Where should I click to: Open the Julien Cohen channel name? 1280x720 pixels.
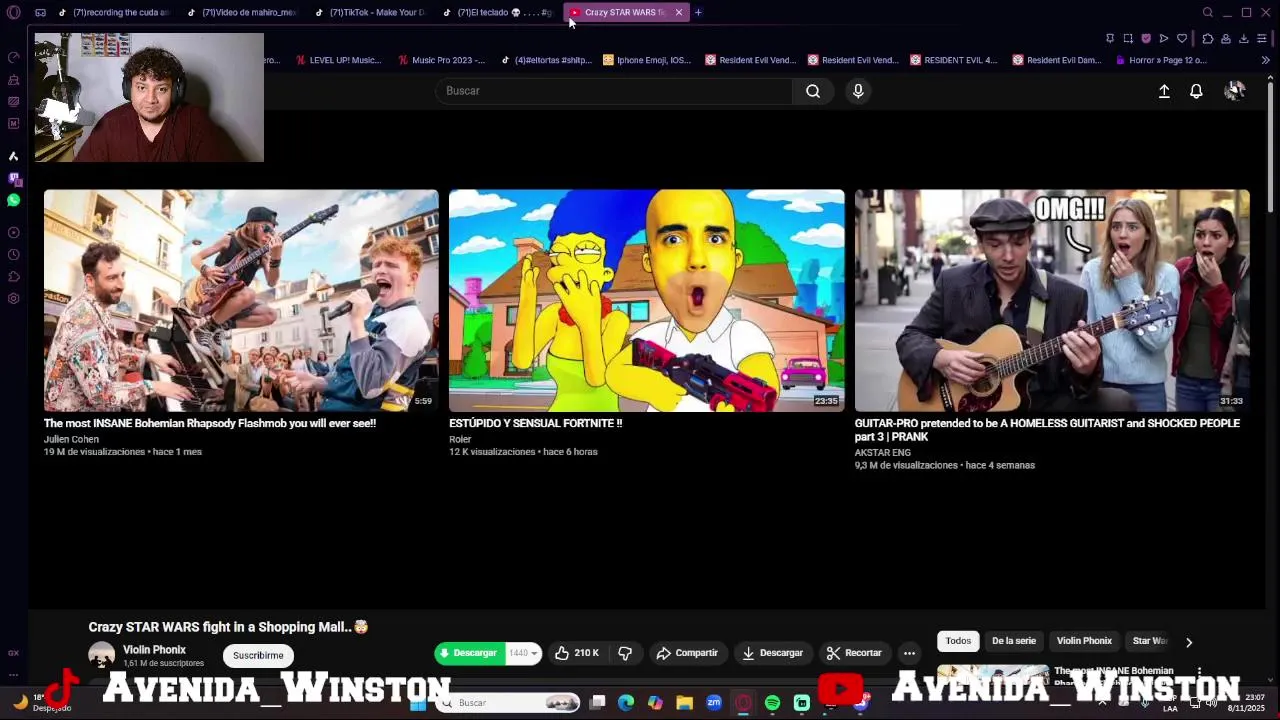[71, 439]
